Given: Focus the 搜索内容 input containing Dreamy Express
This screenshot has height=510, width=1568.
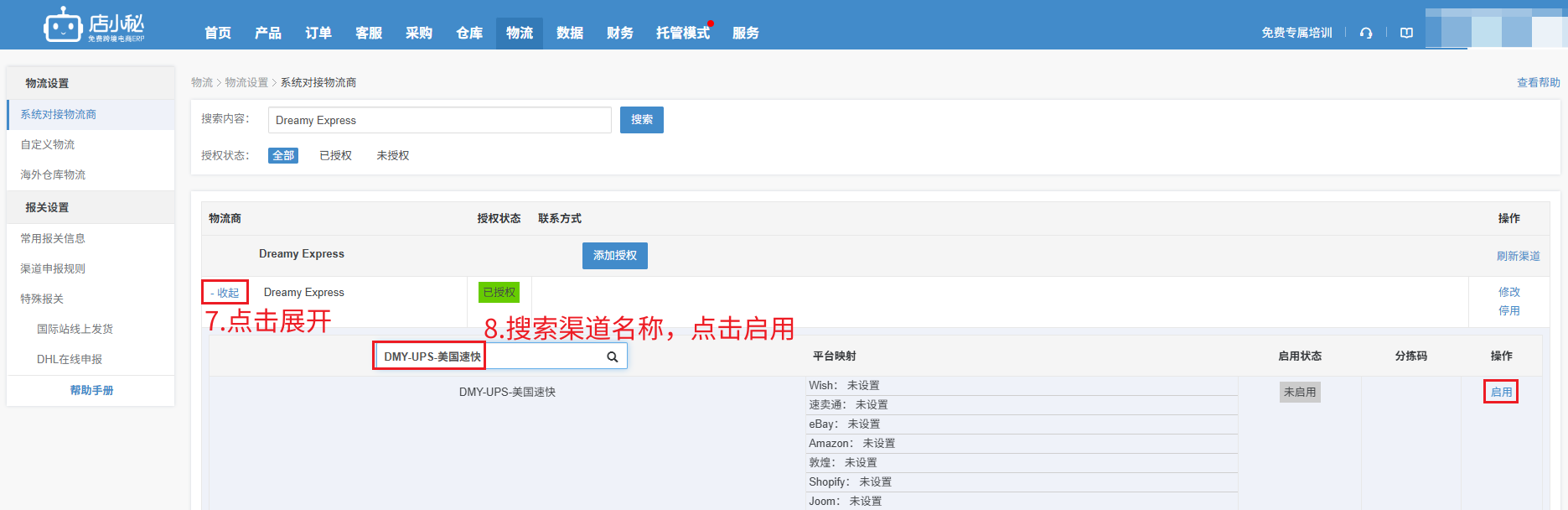Looking at the screenshot, I should click(x=440, y=120).
